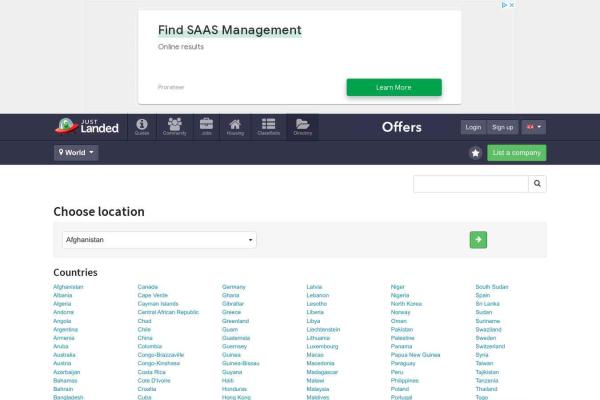Expand the World location dropdown
Viewport: 600px width, 400px height.
click(77, 153)
